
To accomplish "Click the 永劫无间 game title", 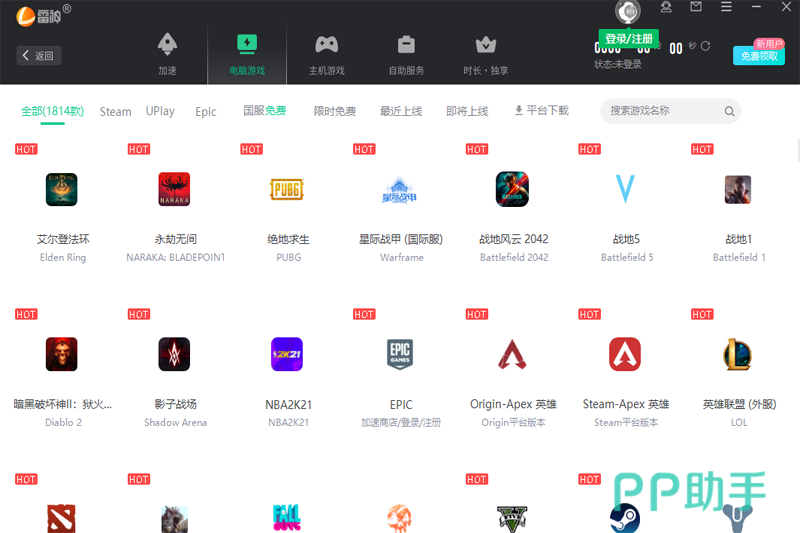I will pos(176,239).
